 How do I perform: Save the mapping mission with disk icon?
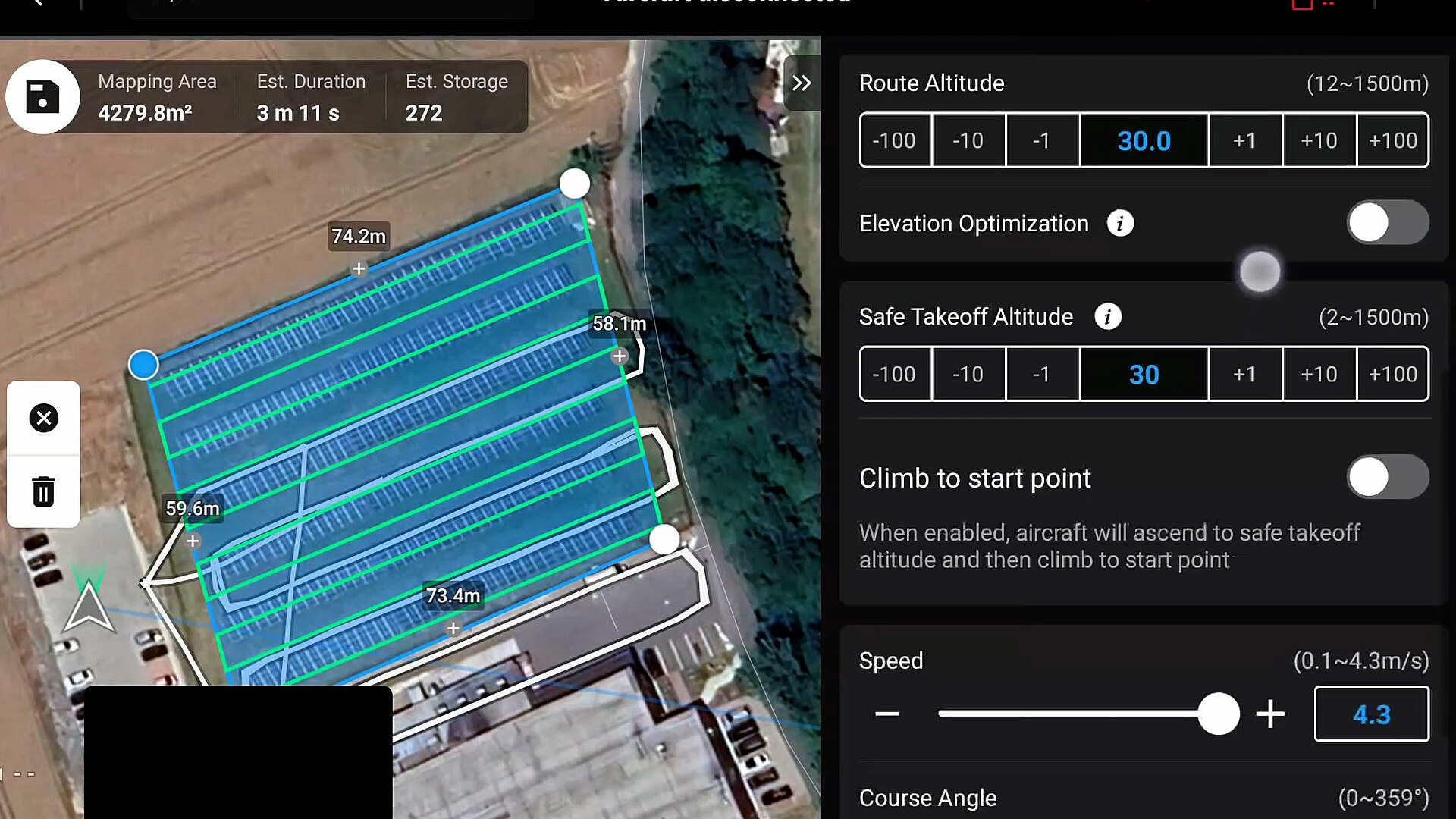[42, 97]
